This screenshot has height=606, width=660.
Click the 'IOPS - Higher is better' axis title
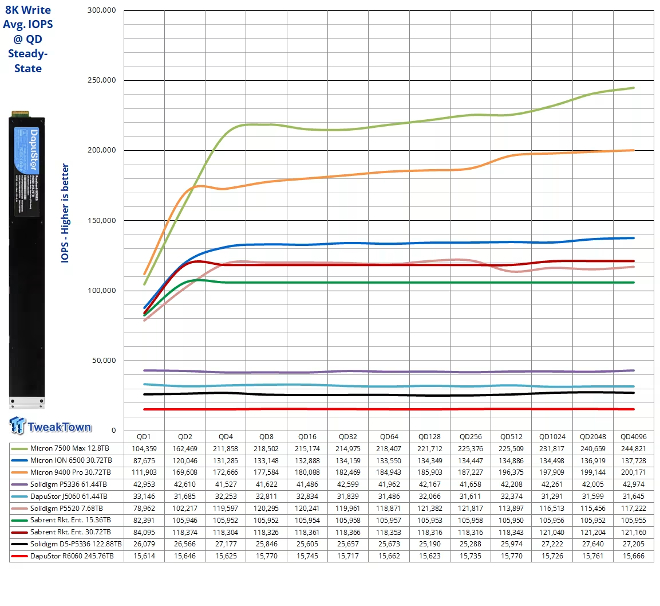(x=65, y=213)
